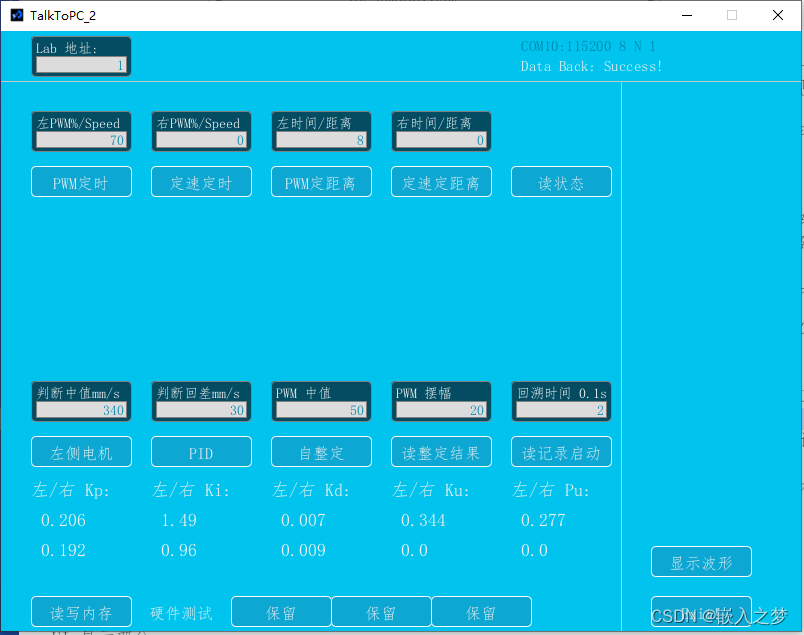Click the 硬件测试 label
This screenshot has width=804, height=635.
tap(182, 613)
